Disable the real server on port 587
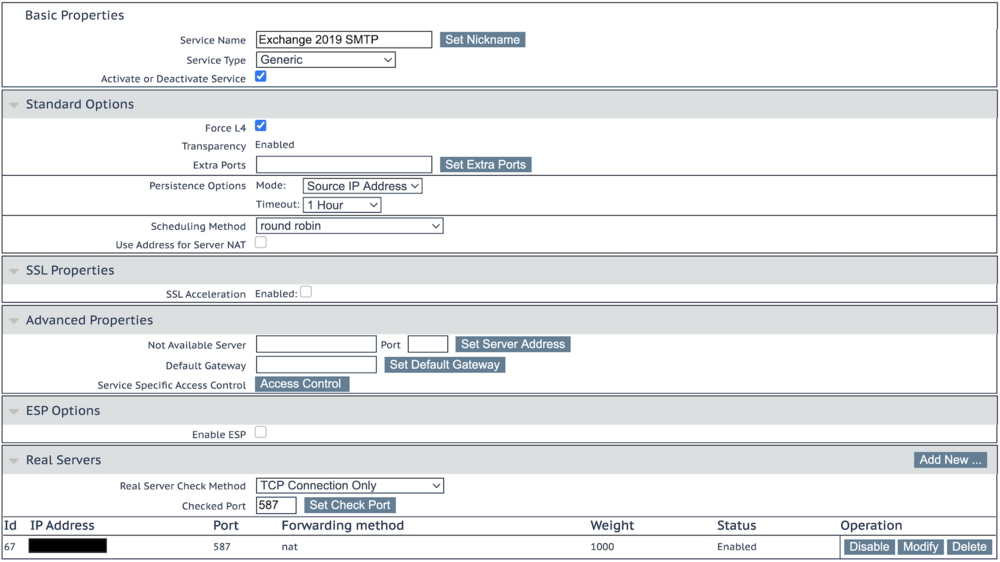Image resolution: width=1000 pixels, height=562 pixels. coord(869,547)
